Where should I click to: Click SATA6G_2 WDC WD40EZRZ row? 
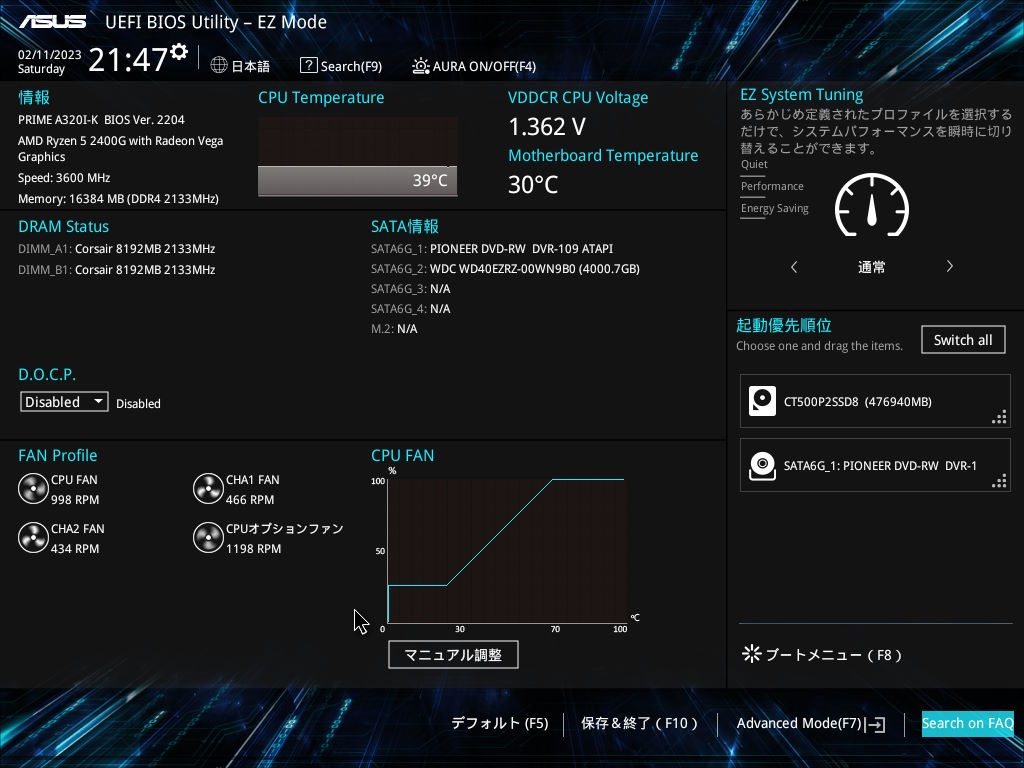point(505,268)
